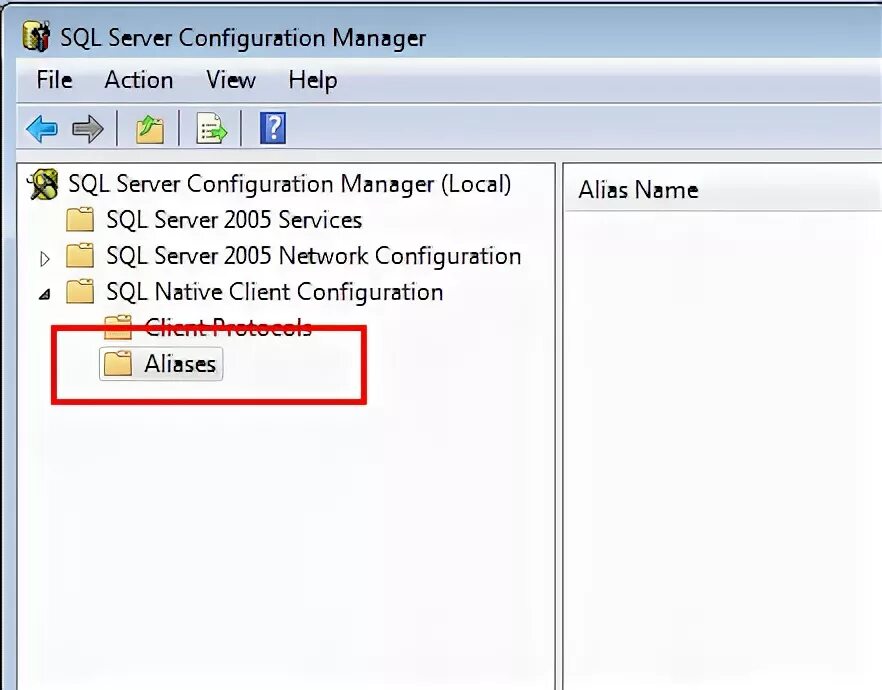Select Client Protocols tree item
The width and height of the screenshot is (882, 690).
click(x=228, y=327)
